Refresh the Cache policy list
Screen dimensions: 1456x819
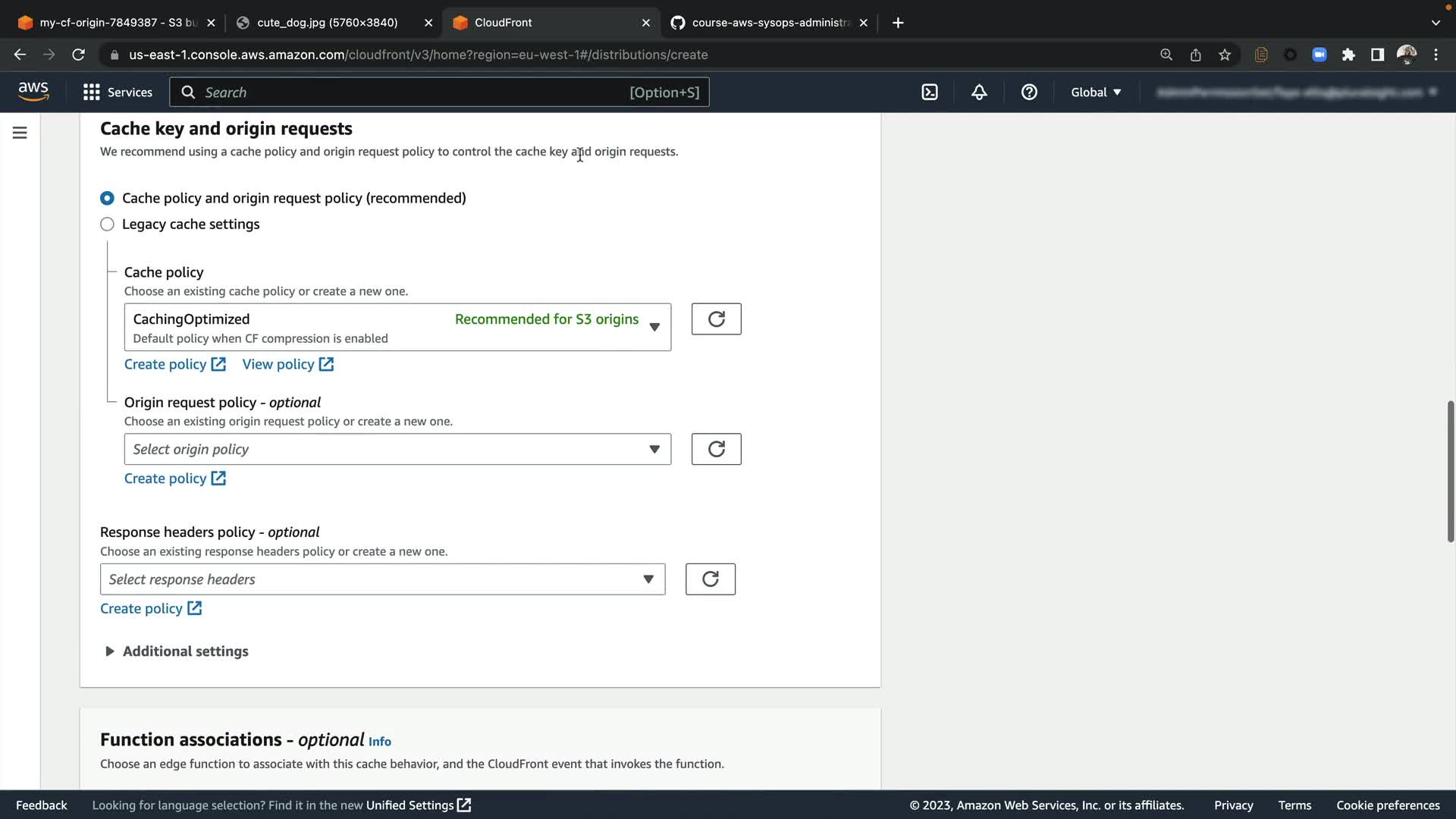pyautogui.click(x=716, y=319)
